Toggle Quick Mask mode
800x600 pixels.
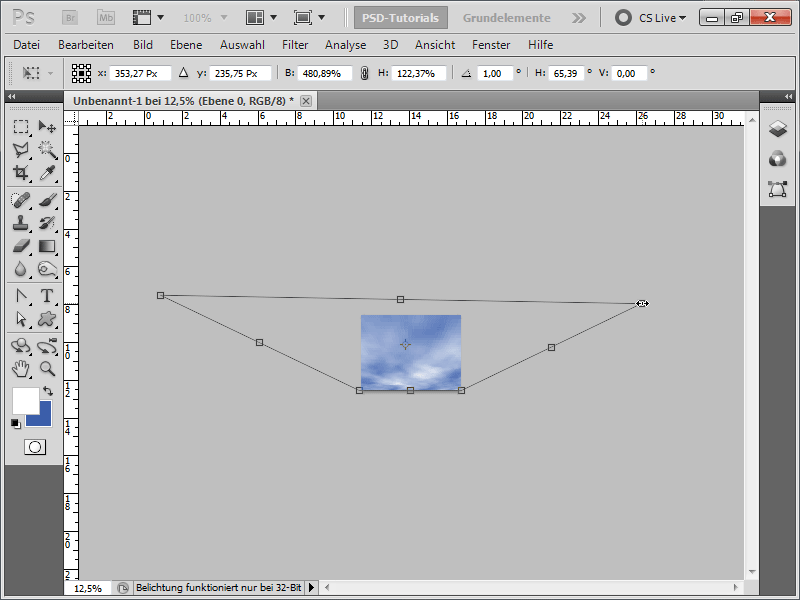[x=35, y=447]
